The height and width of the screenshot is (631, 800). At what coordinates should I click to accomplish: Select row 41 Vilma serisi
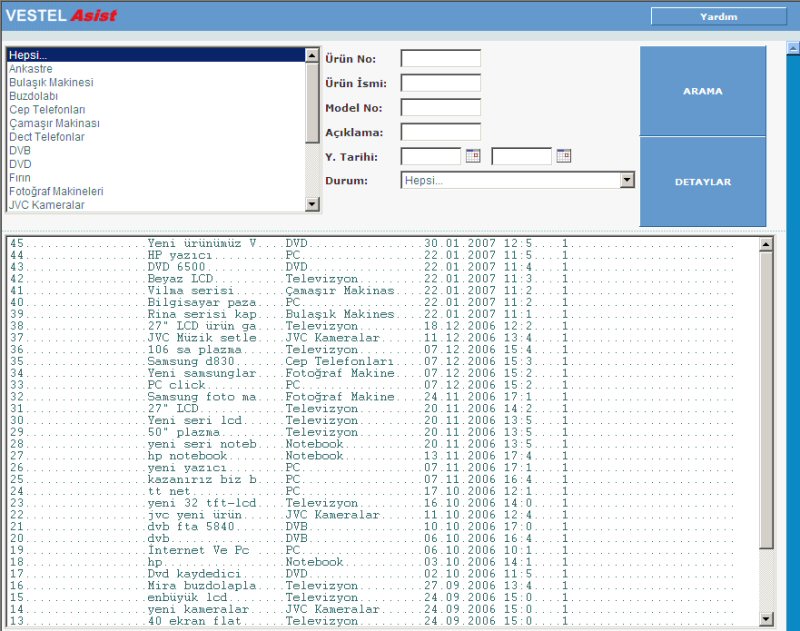coord(383,291)
